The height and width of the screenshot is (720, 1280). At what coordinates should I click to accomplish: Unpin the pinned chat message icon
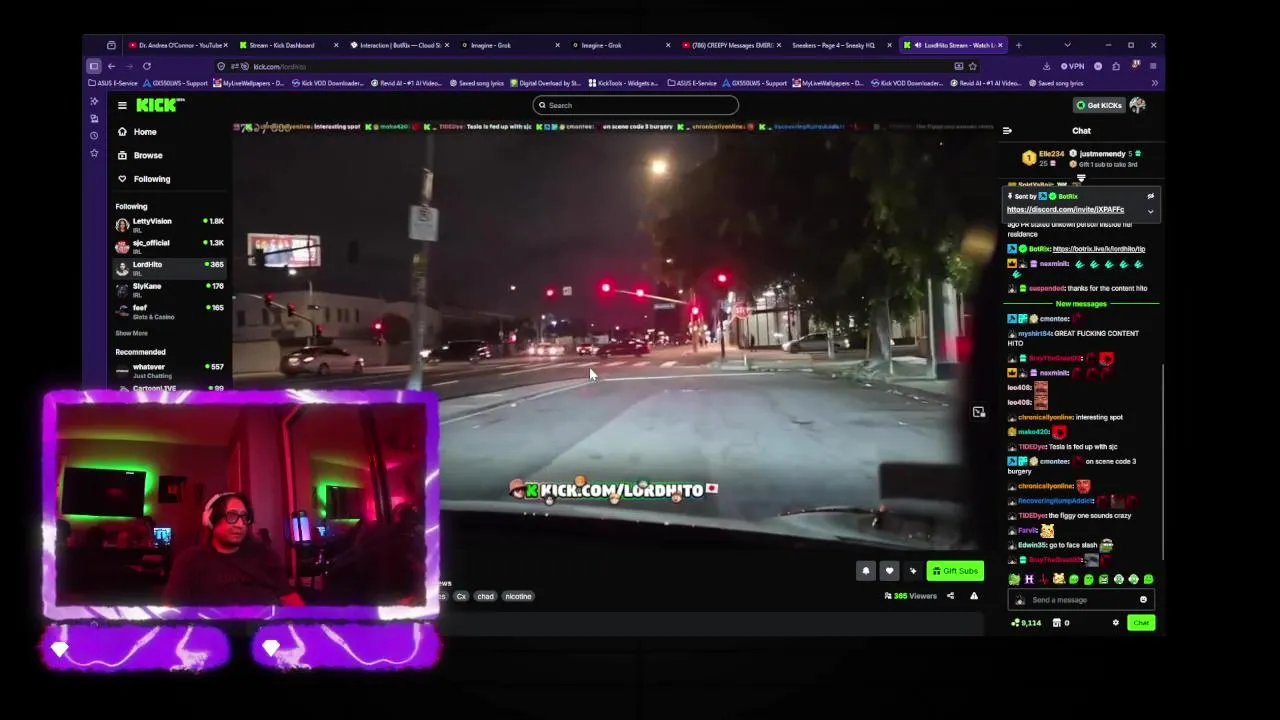click(1150, 196)
